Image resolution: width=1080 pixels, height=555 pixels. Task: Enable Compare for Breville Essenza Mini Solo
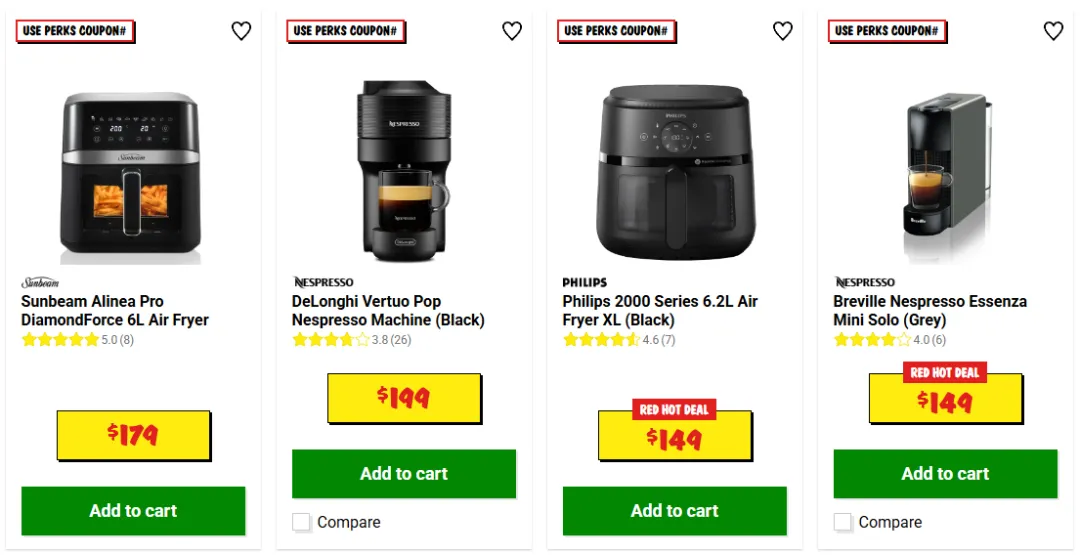click(x=842, y=523)
